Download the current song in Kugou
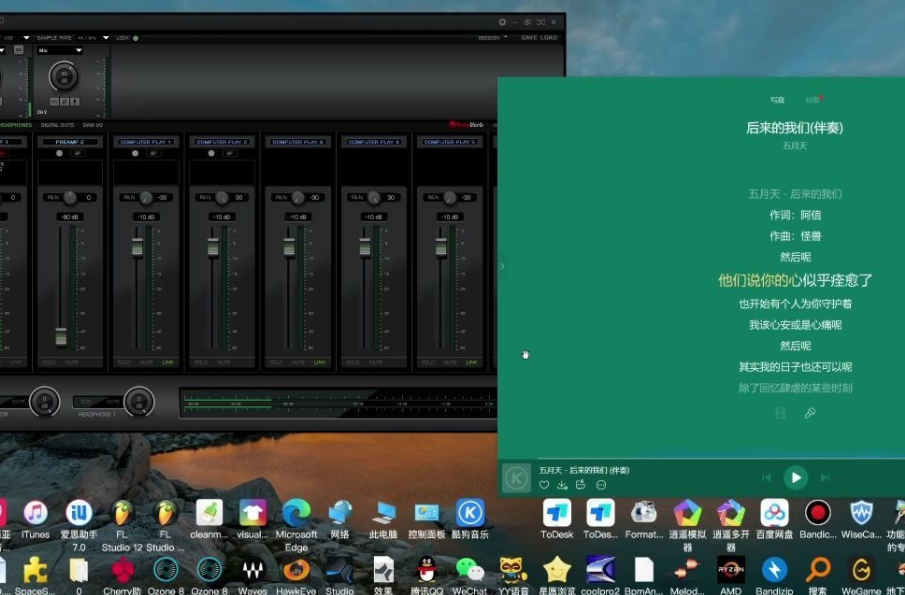 [x=562, y=485]
